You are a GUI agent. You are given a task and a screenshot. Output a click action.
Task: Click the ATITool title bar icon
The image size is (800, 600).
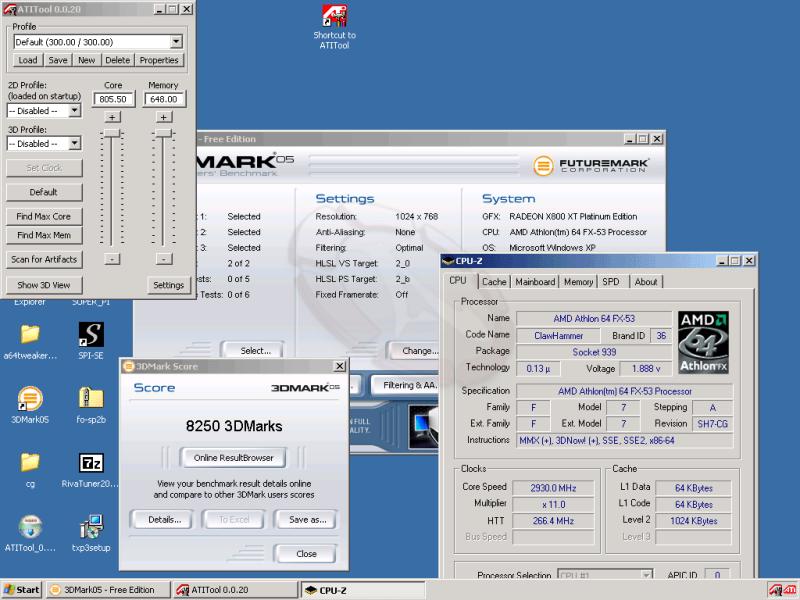click(10, 9)
